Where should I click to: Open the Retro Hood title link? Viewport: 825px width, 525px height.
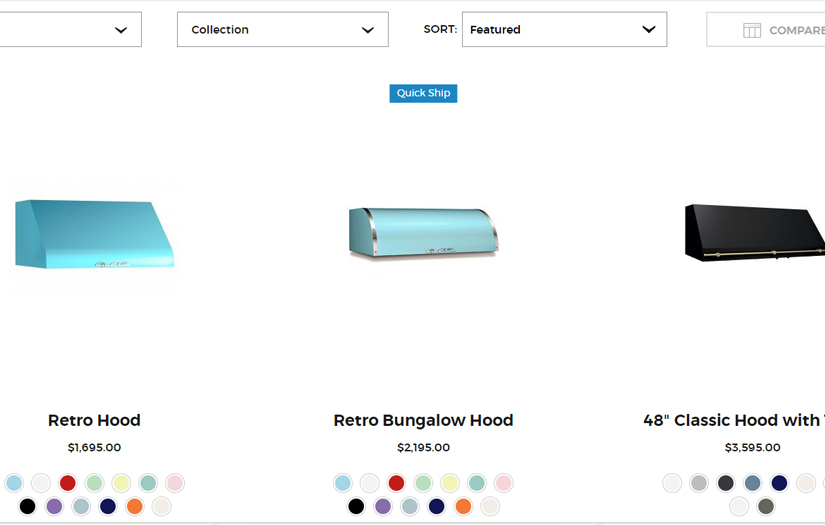point(94,420)
